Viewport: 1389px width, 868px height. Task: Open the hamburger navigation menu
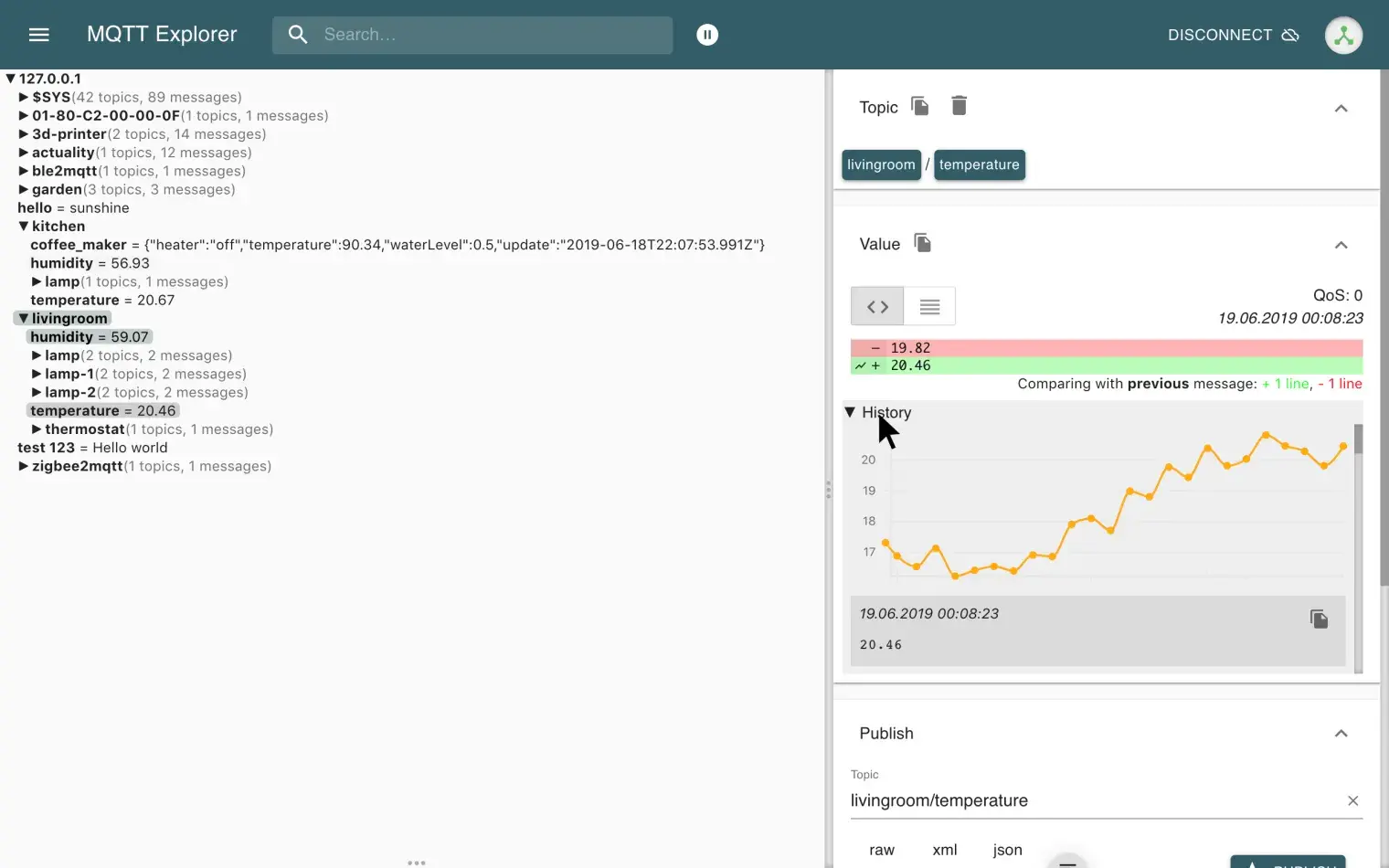(38, 34)
